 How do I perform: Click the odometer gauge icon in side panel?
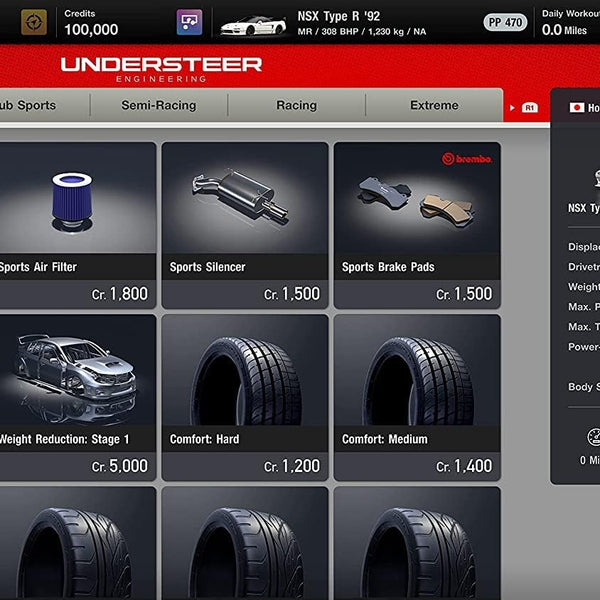click(x=594, y=437)
